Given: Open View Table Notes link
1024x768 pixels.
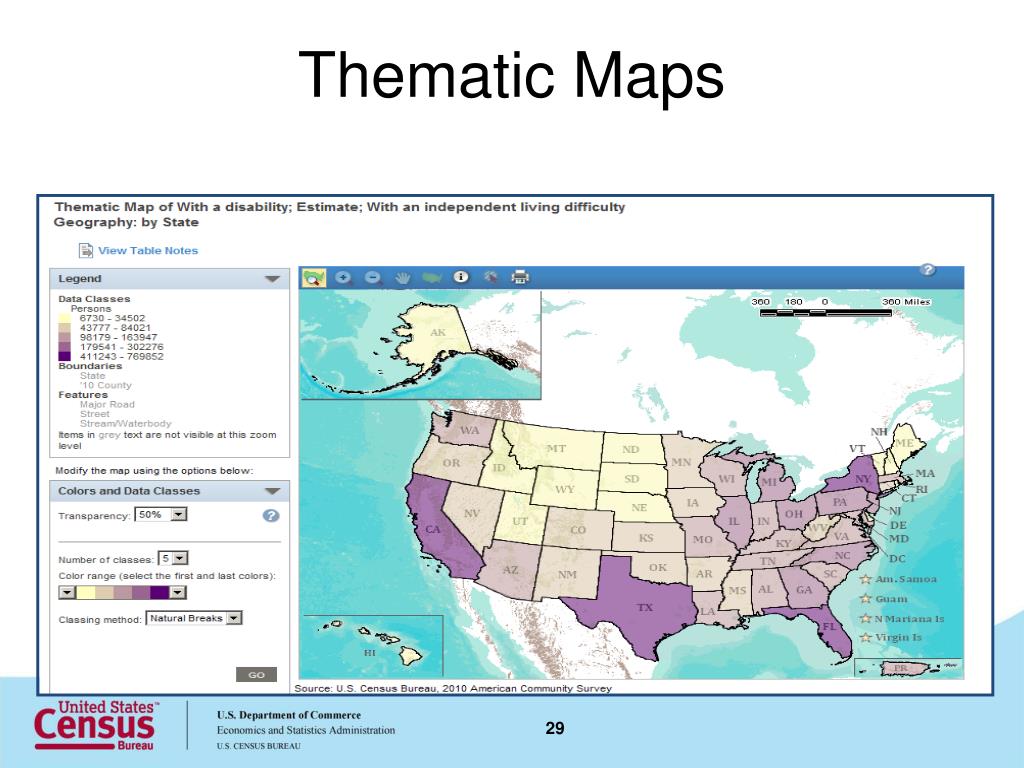Looking at the screenshot, I should pyautogui.click(x=148, y=251).
